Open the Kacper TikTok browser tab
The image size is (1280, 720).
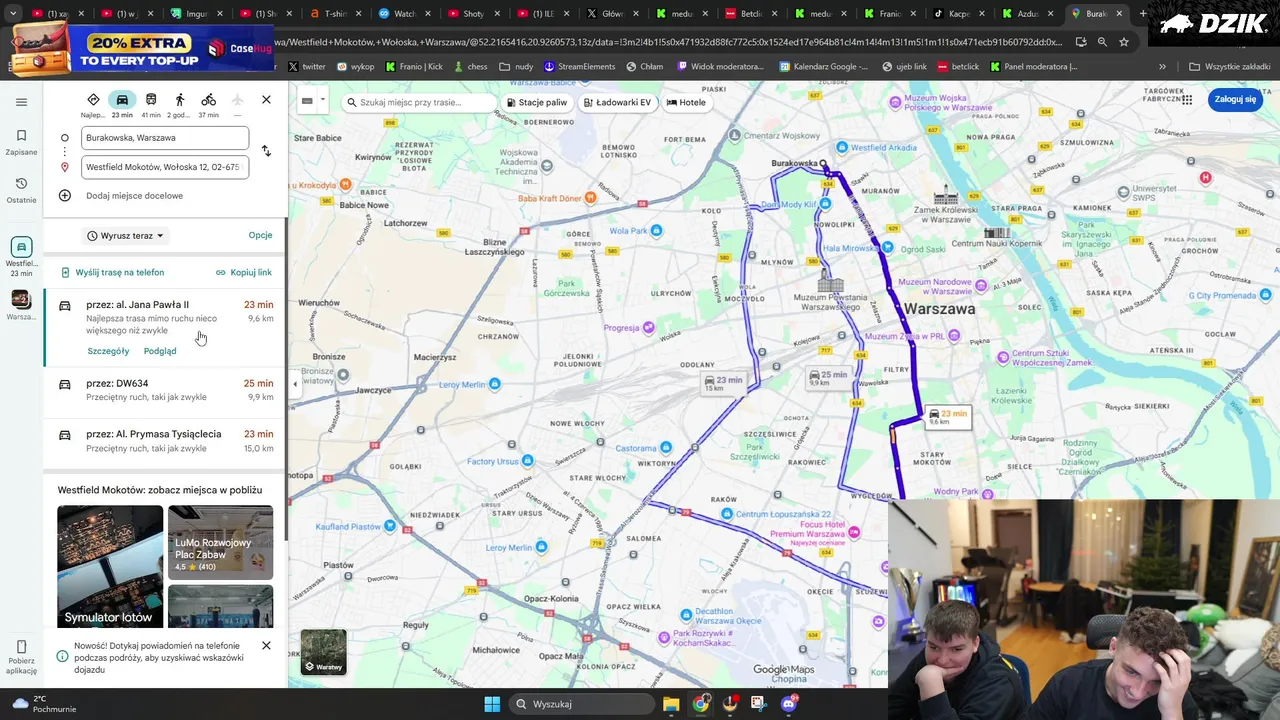tap(958, 14)
